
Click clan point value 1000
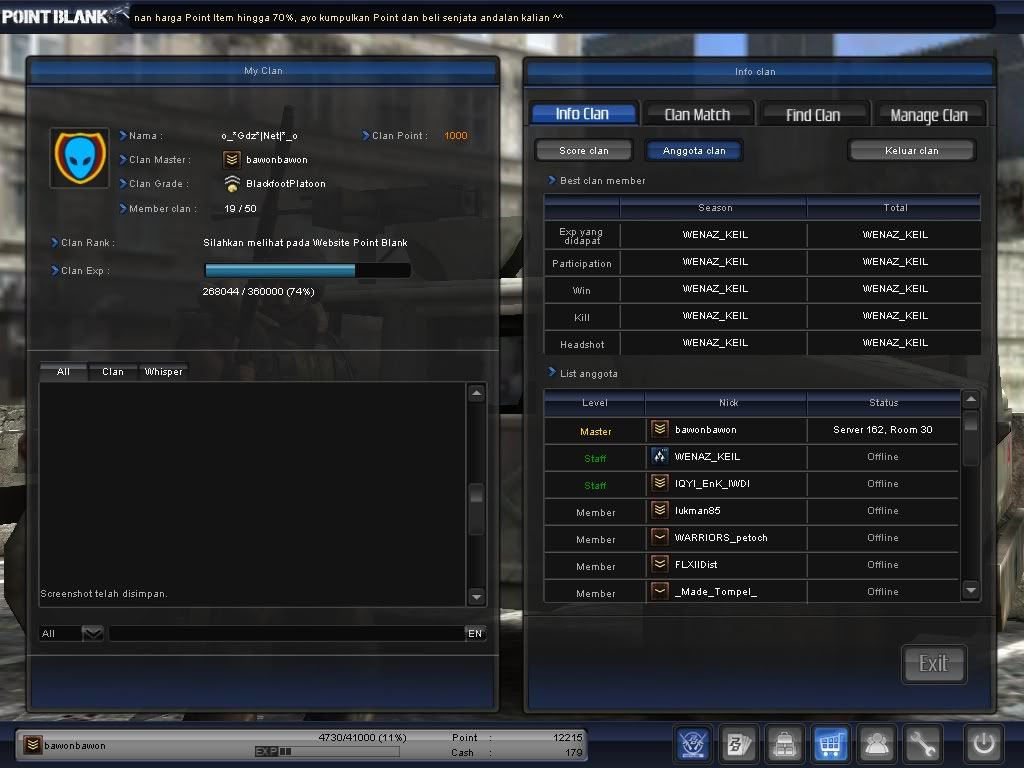pyautogui.click(x=456, y=135)
